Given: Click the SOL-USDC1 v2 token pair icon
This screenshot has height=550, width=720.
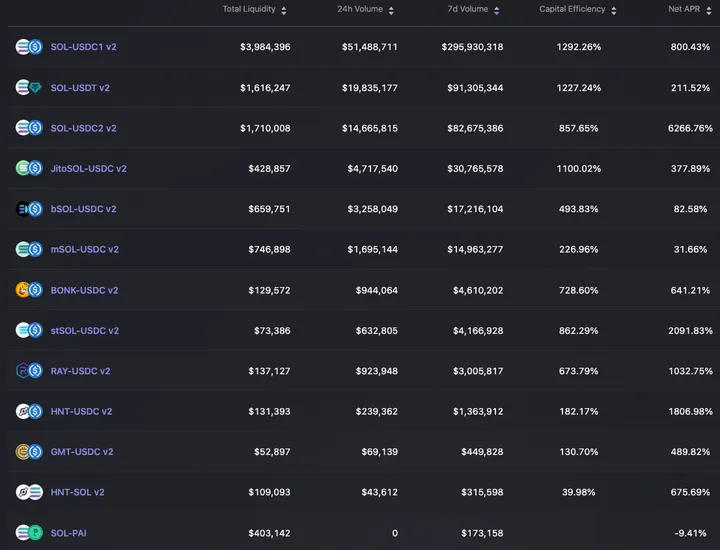Looking at the screenshot, I should pos(28,47).
